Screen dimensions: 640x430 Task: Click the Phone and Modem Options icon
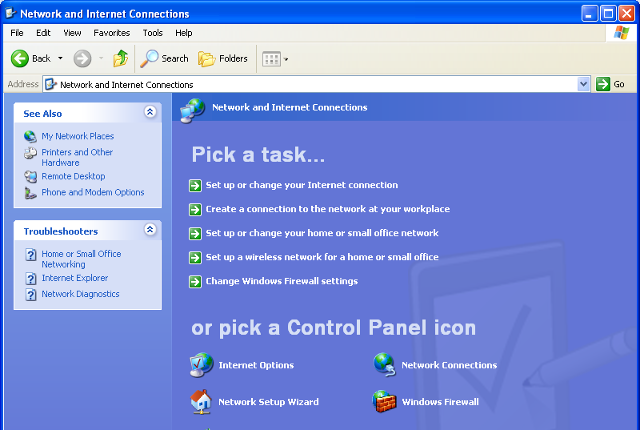pyautogui.click(x=30, y=193)
